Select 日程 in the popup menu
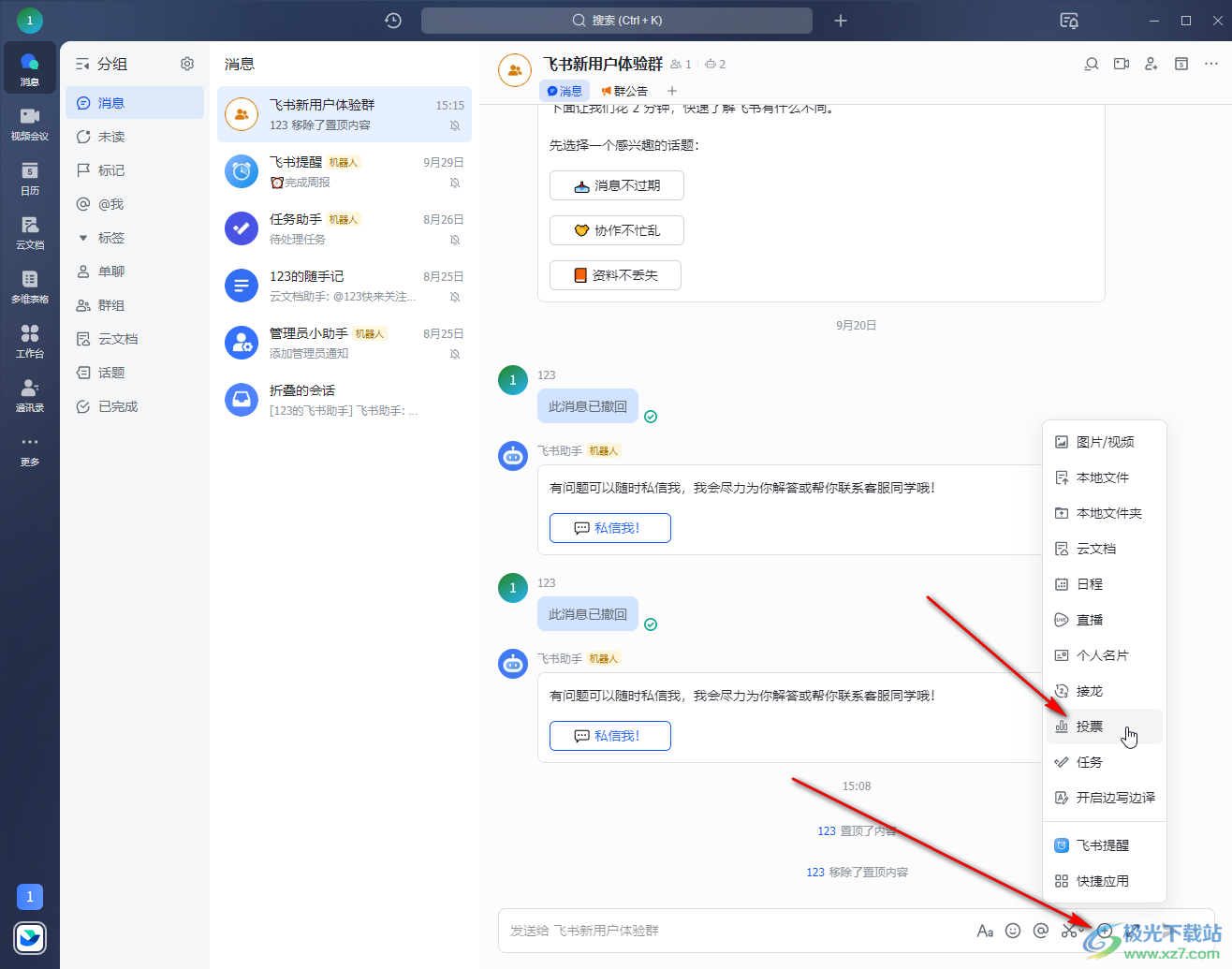Screen dimensions: 1232x969 (1105, 584)
